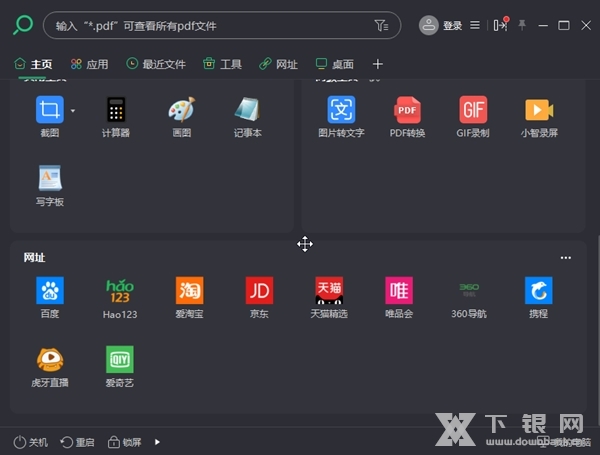Click the 网址 section heading
The image size is (600, 455).
point(34,258)
